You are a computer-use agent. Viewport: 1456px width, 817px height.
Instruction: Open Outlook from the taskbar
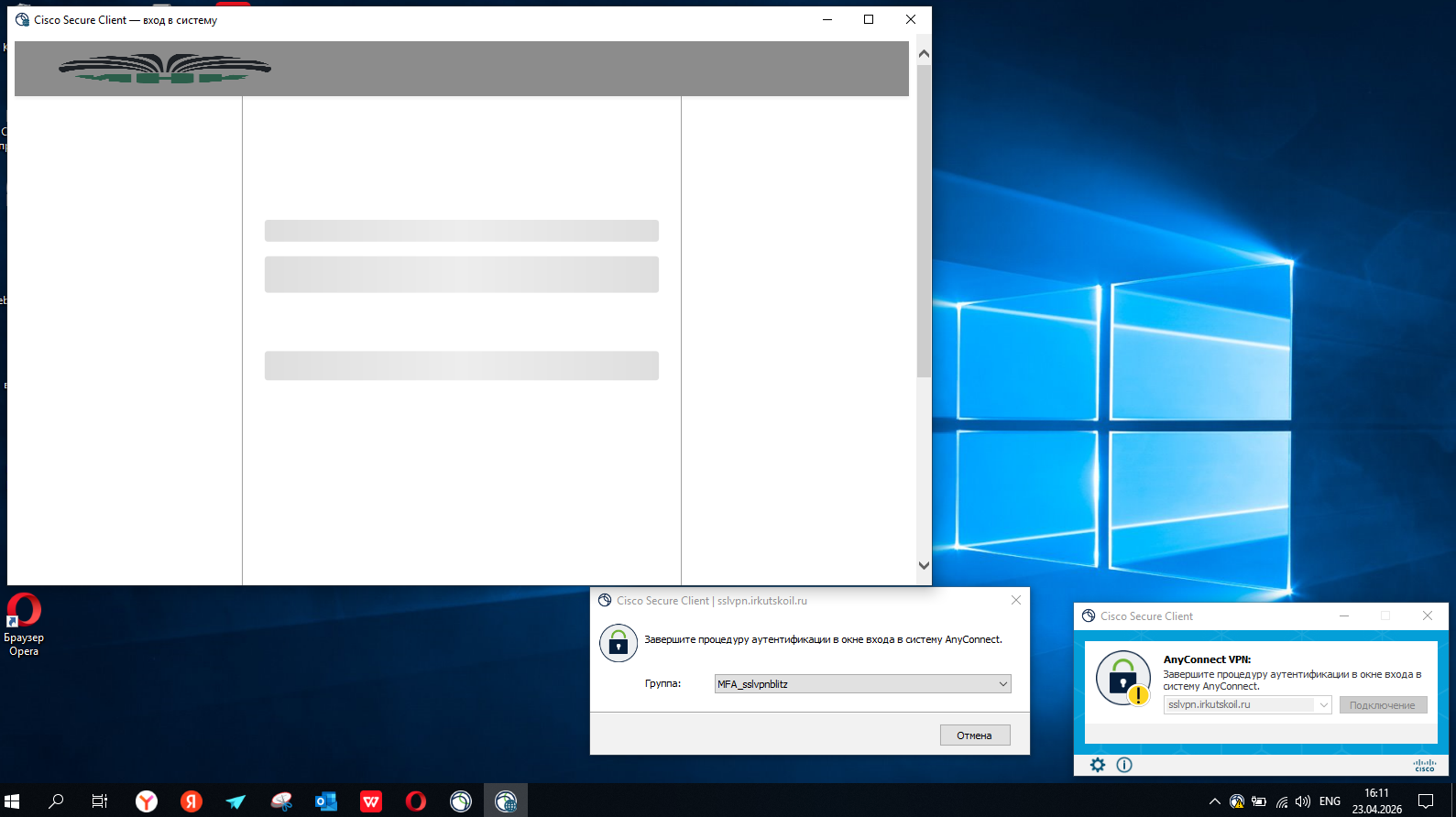click(x=326, y=801)
